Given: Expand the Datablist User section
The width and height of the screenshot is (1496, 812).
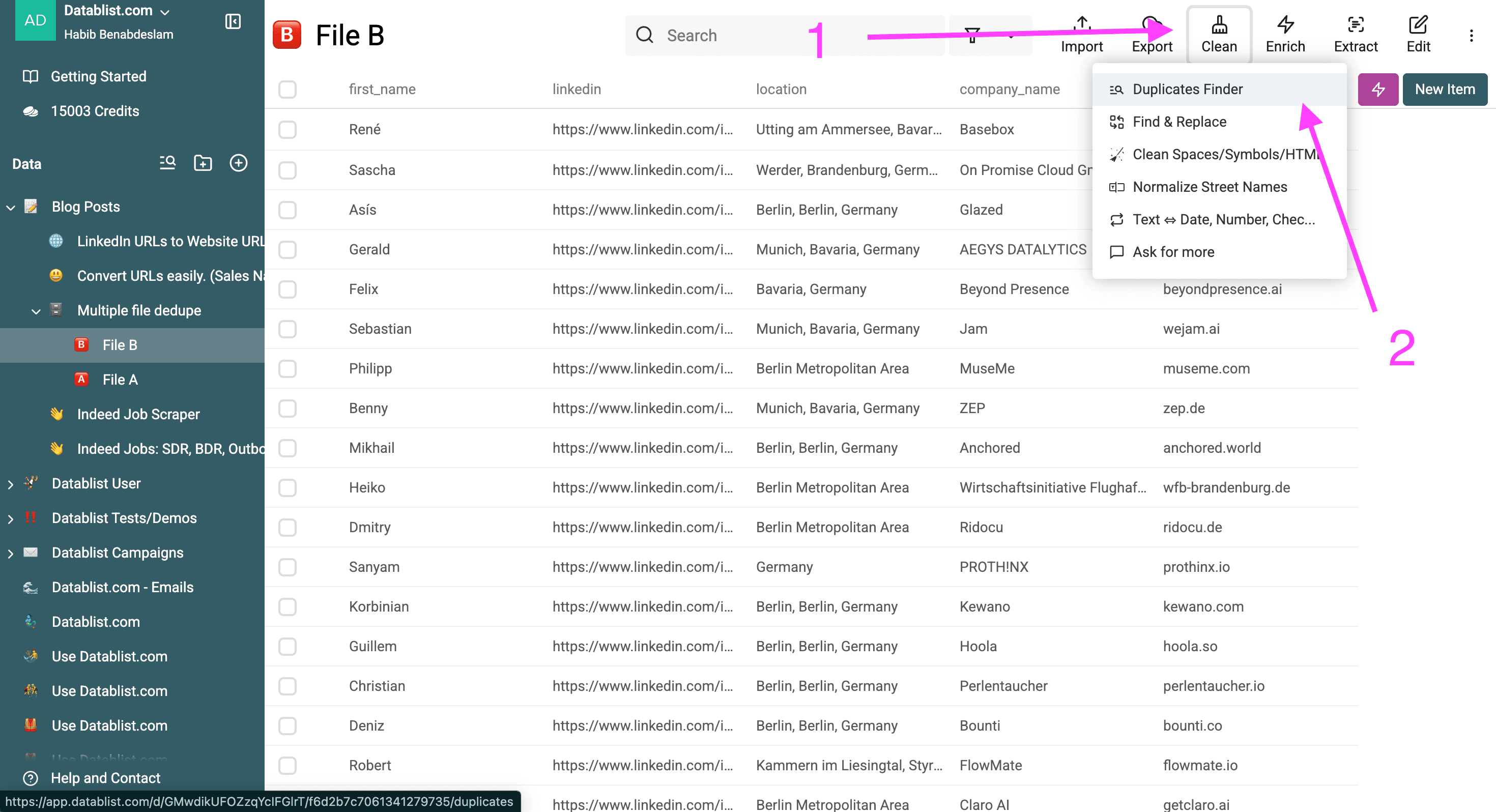Looking at the screenshot, I should [x=11, y=483].
